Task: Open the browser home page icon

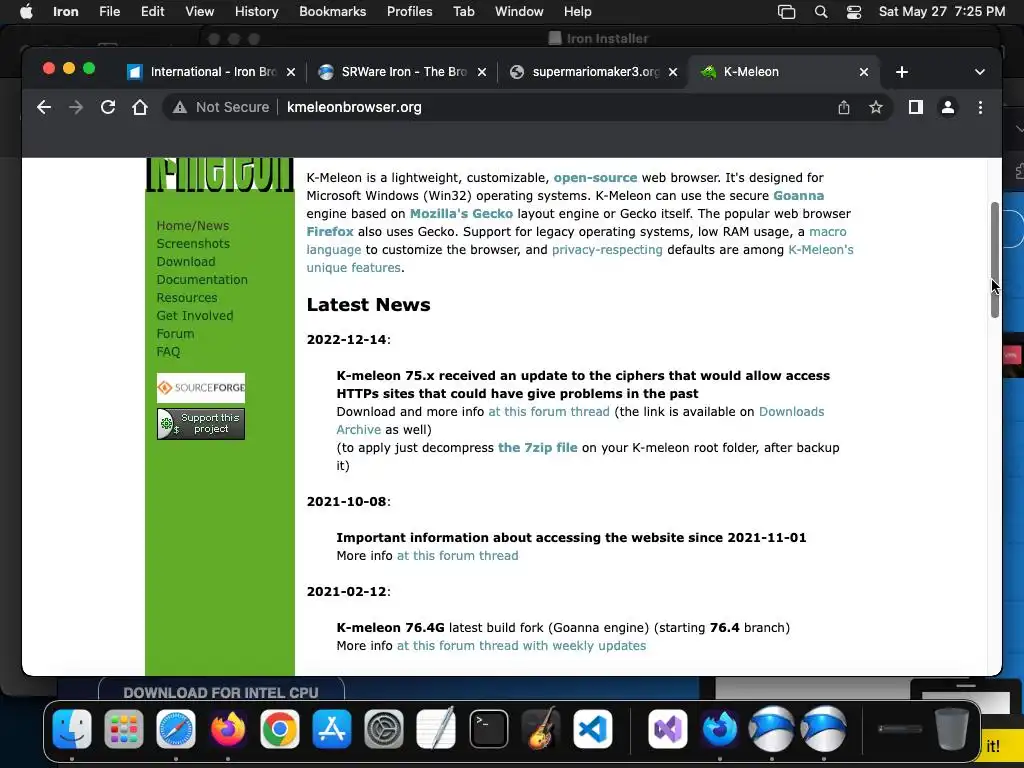Action: (140, 107)
